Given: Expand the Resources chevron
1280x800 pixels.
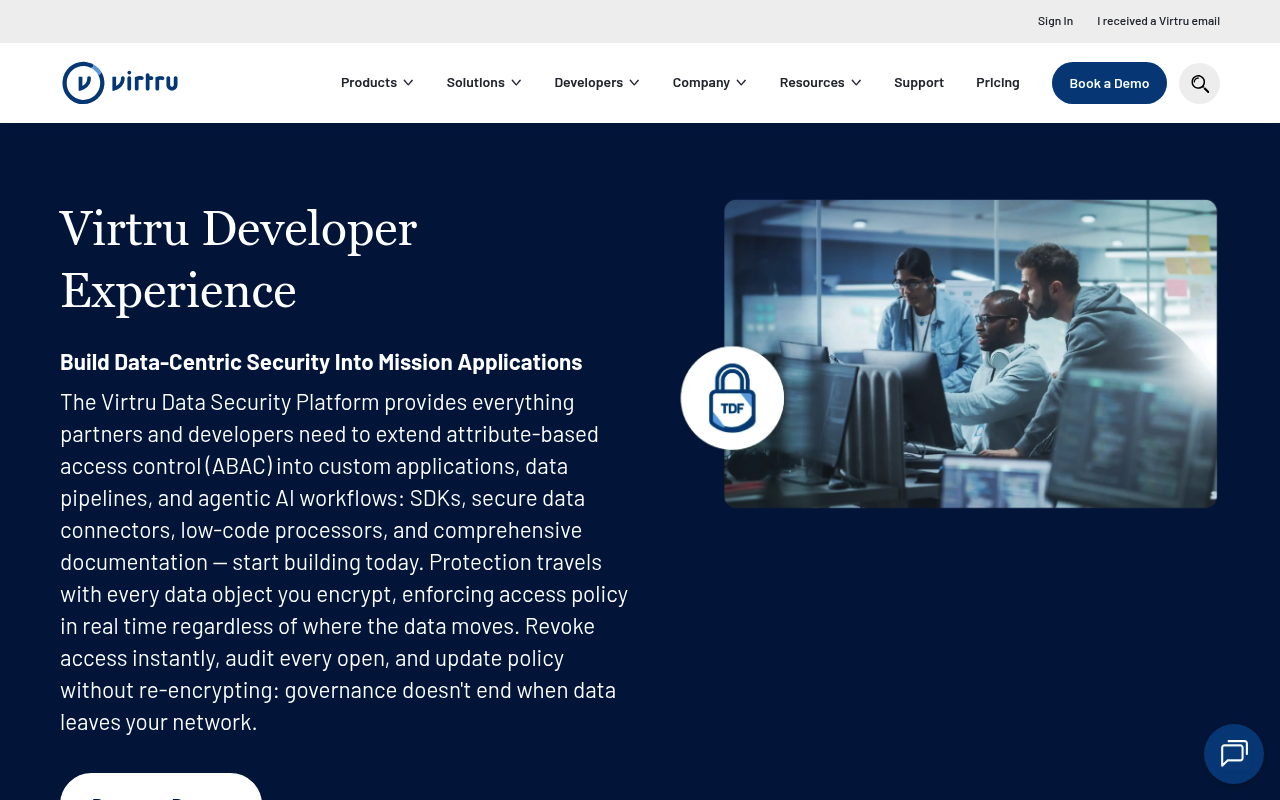Looking at the screenshot, I should coord(856,83).
